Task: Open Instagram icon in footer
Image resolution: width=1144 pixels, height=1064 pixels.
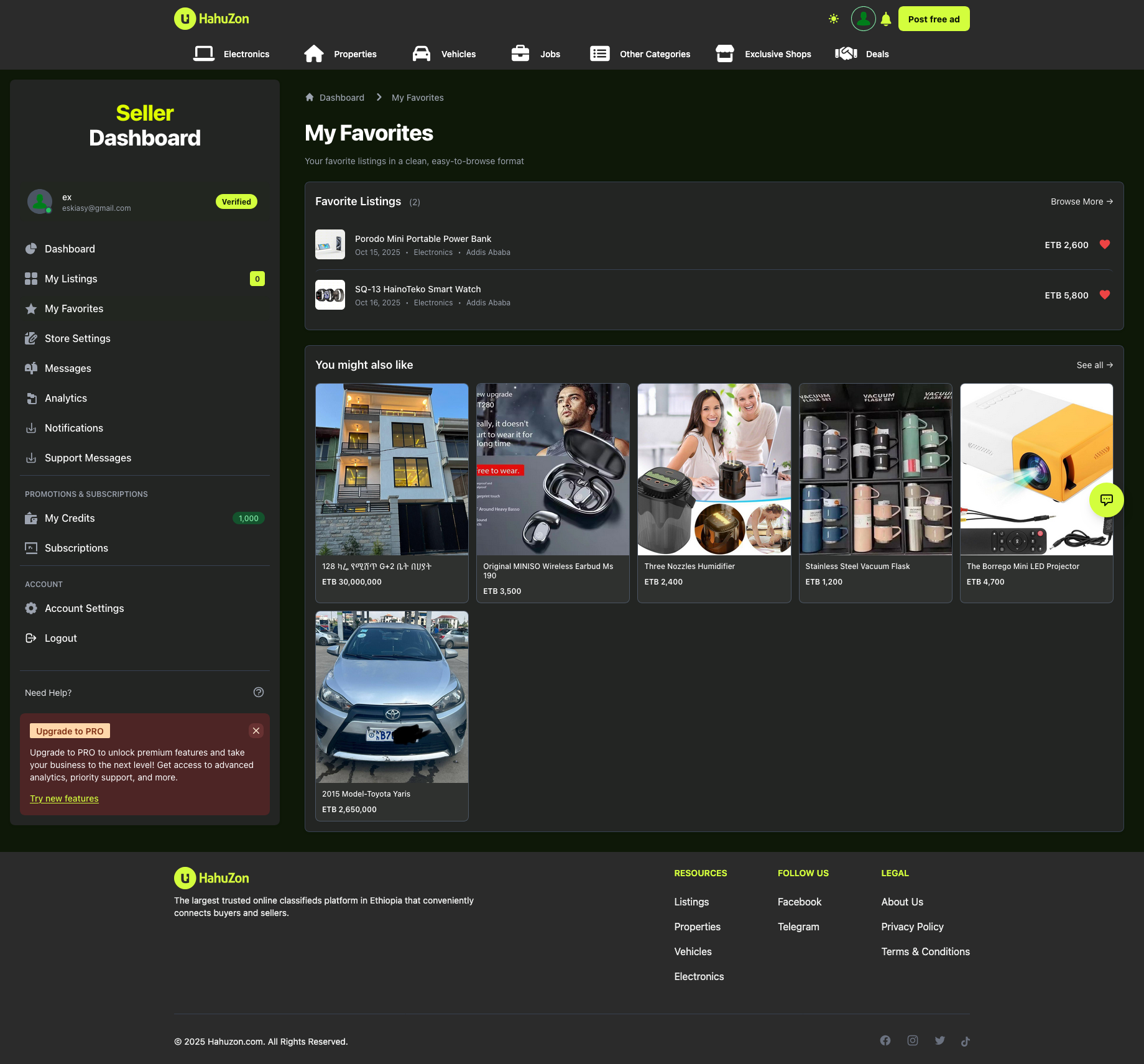Action: [x=913, y=1041]
